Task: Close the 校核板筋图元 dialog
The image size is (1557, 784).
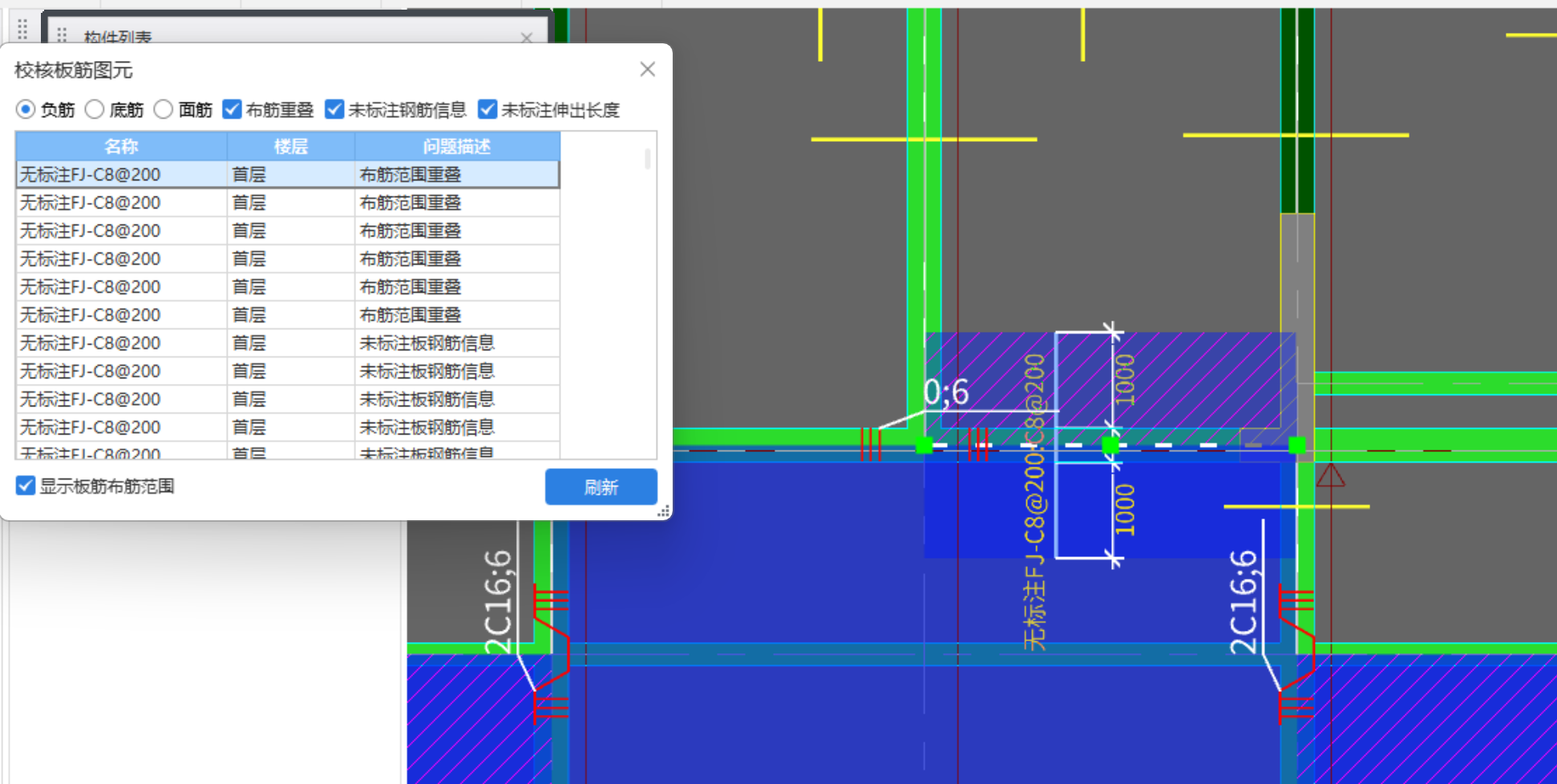Action: pos(648,70)
